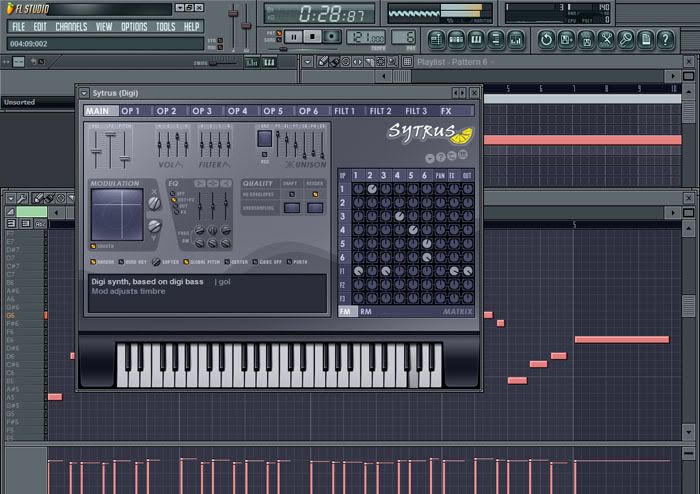Image resolution: width=700 pixels, height=494 pixels.
Task: Open the main title bar dropdown arrow
Action: click(x=179, y=8)
